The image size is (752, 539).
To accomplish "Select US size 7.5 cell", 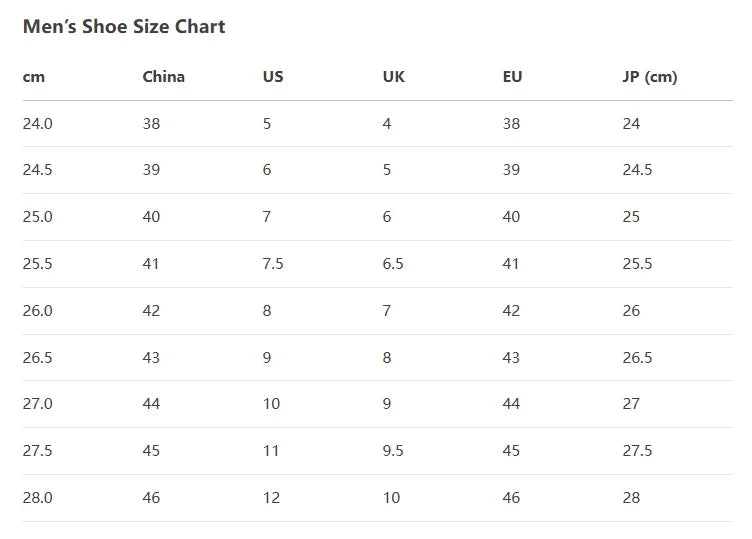I will pyautogui.click(x=273, y=264).
